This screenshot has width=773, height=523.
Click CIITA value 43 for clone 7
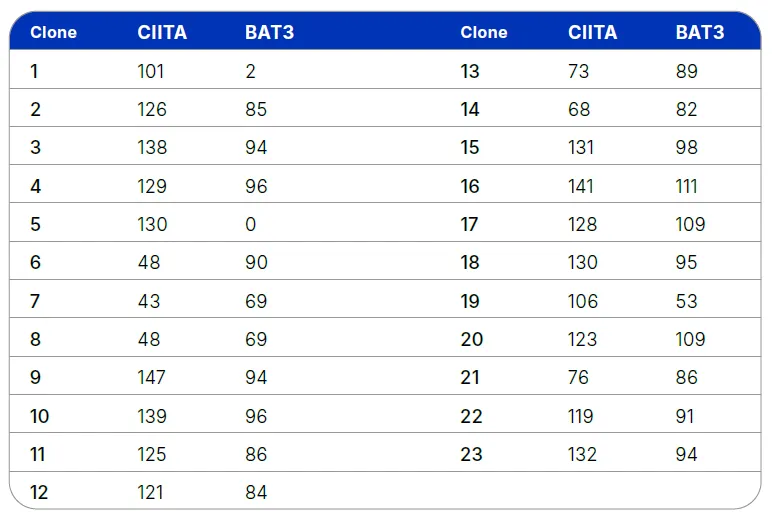pyautogui.click(x=148, y=302)
